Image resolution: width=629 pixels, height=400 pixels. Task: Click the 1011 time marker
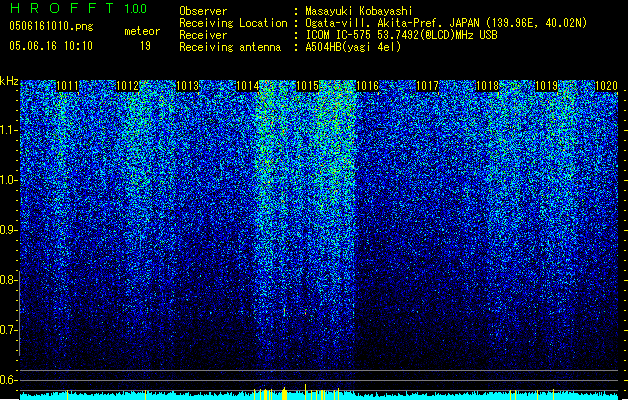click(x=67, y=86)
